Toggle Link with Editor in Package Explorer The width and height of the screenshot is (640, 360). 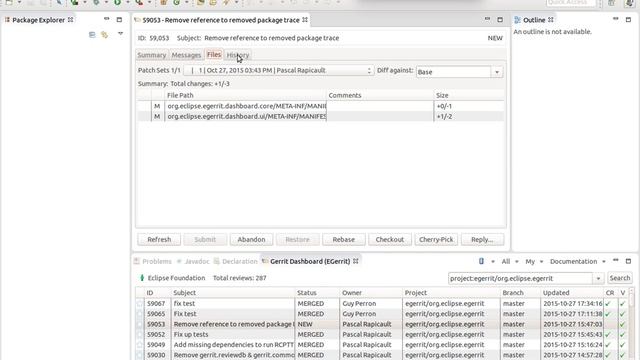pos(104,35)
